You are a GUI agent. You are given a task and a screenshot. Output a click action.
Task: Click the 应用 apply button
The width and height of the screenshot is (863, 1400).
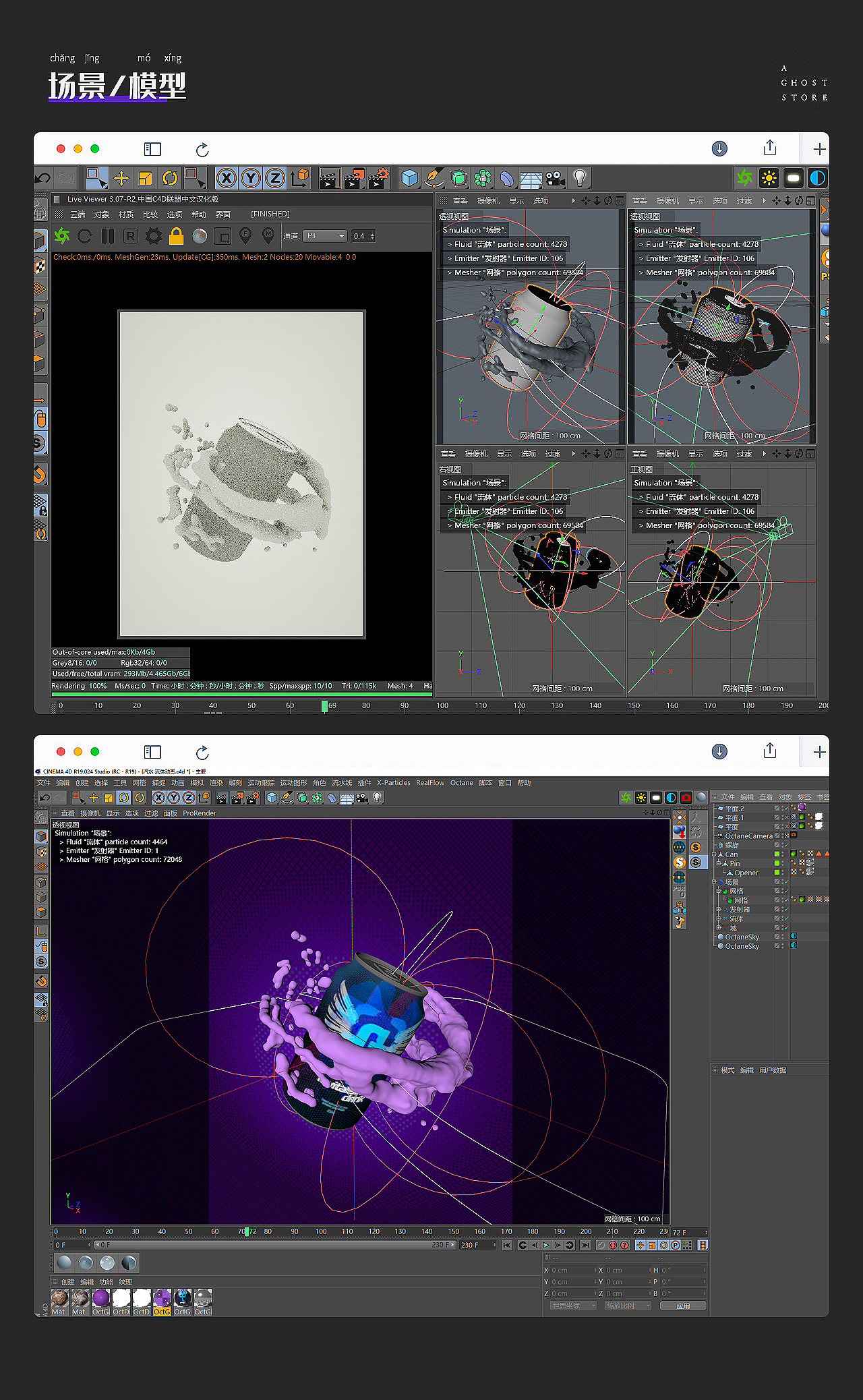684,1306
